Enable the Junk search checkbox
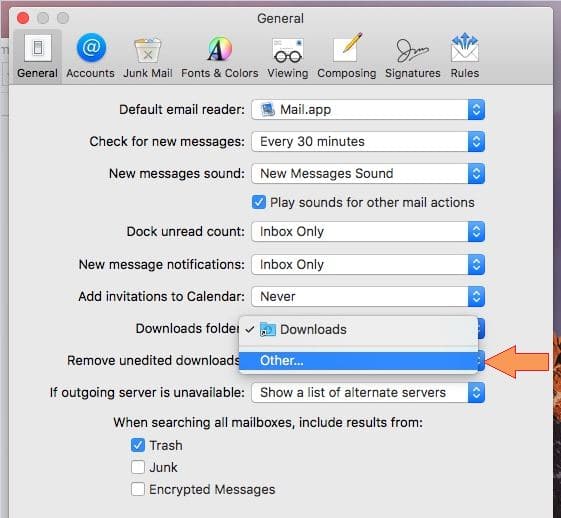Screen dimensions: 561x518 138,467
